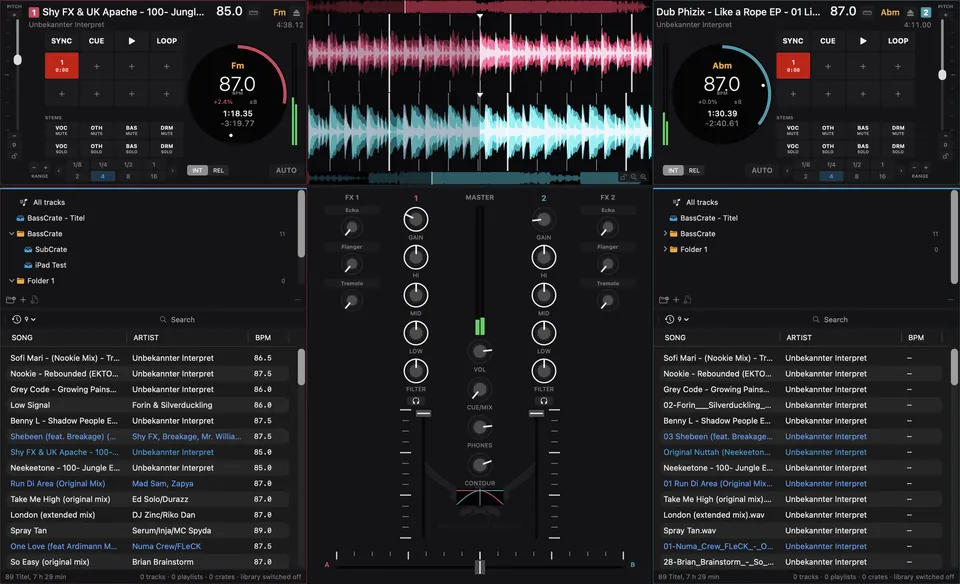Click plus icon in right library toolbar
Viewport: 960px width, 584px height.
click(676, 300)
